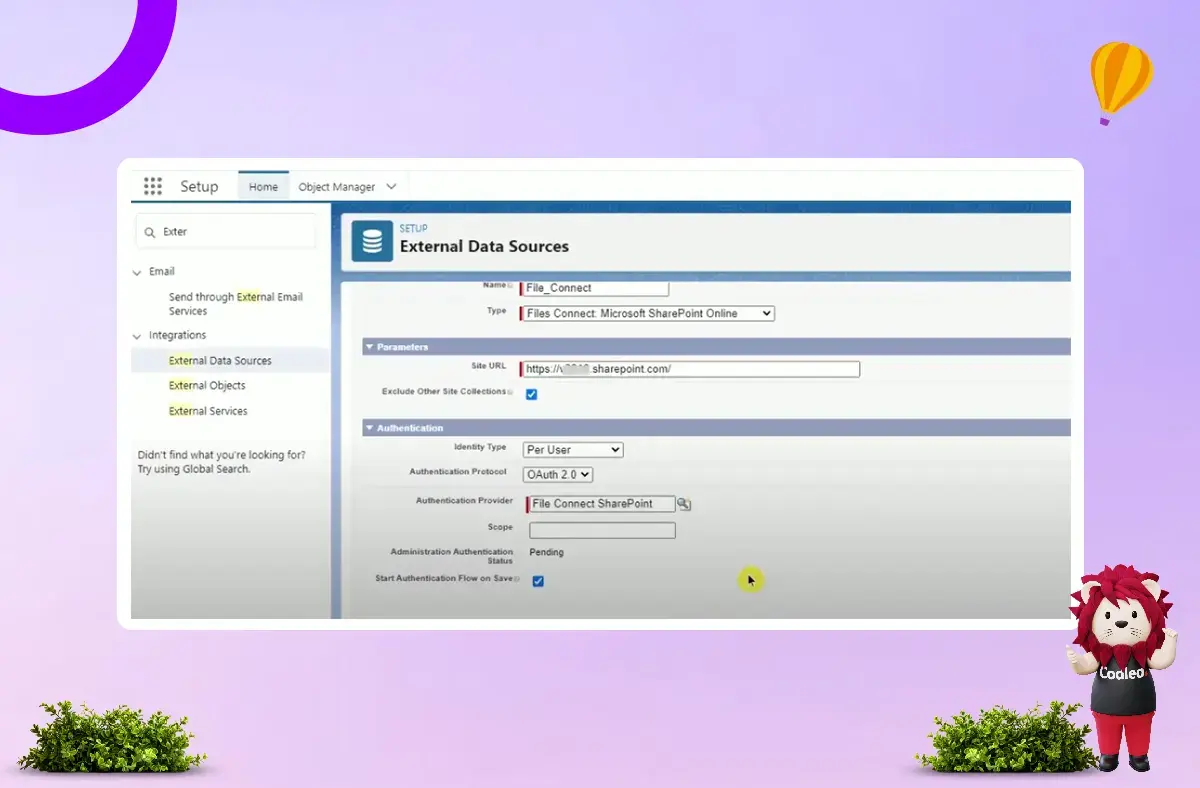
Task: Switch to the Object Manager tab
Action: (337, 187)
